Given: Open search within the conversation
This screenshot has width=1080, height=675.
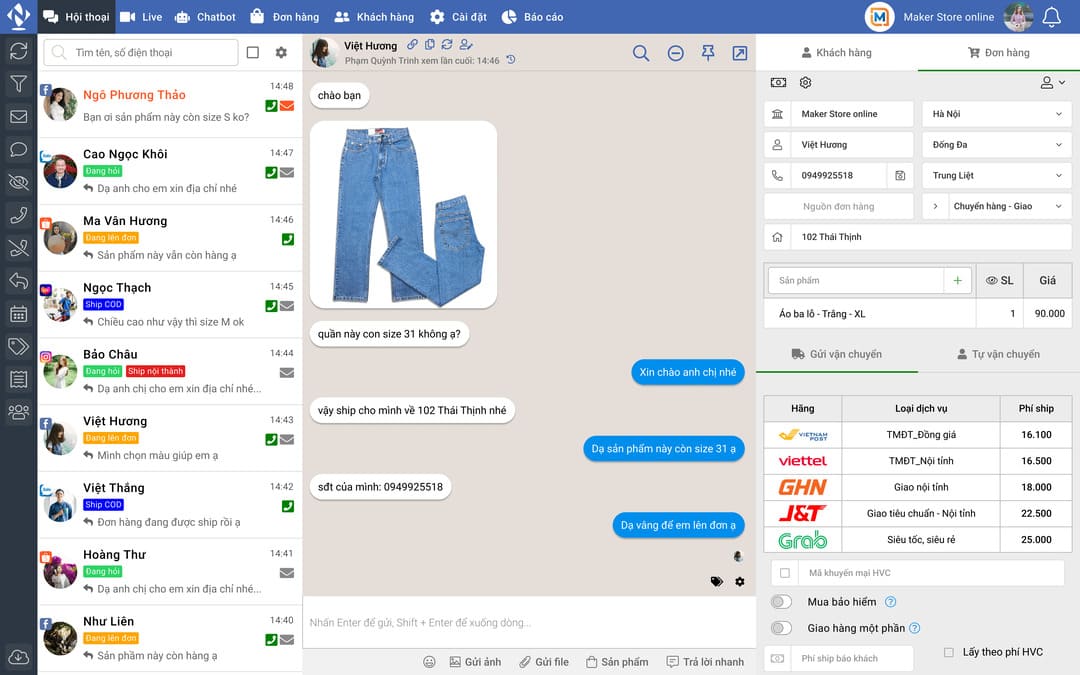Looking at the screenshot, I should click(x=641, y=53).
